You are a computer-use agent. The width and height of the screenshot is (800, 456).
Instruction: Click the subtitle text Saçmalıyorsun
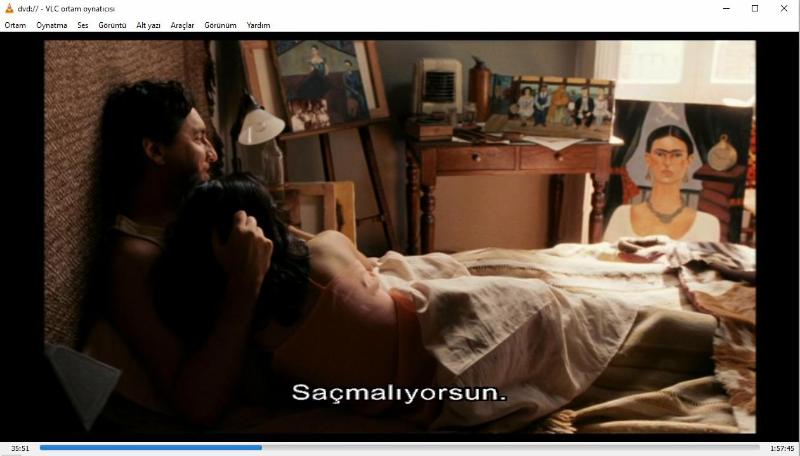[400, 392]
